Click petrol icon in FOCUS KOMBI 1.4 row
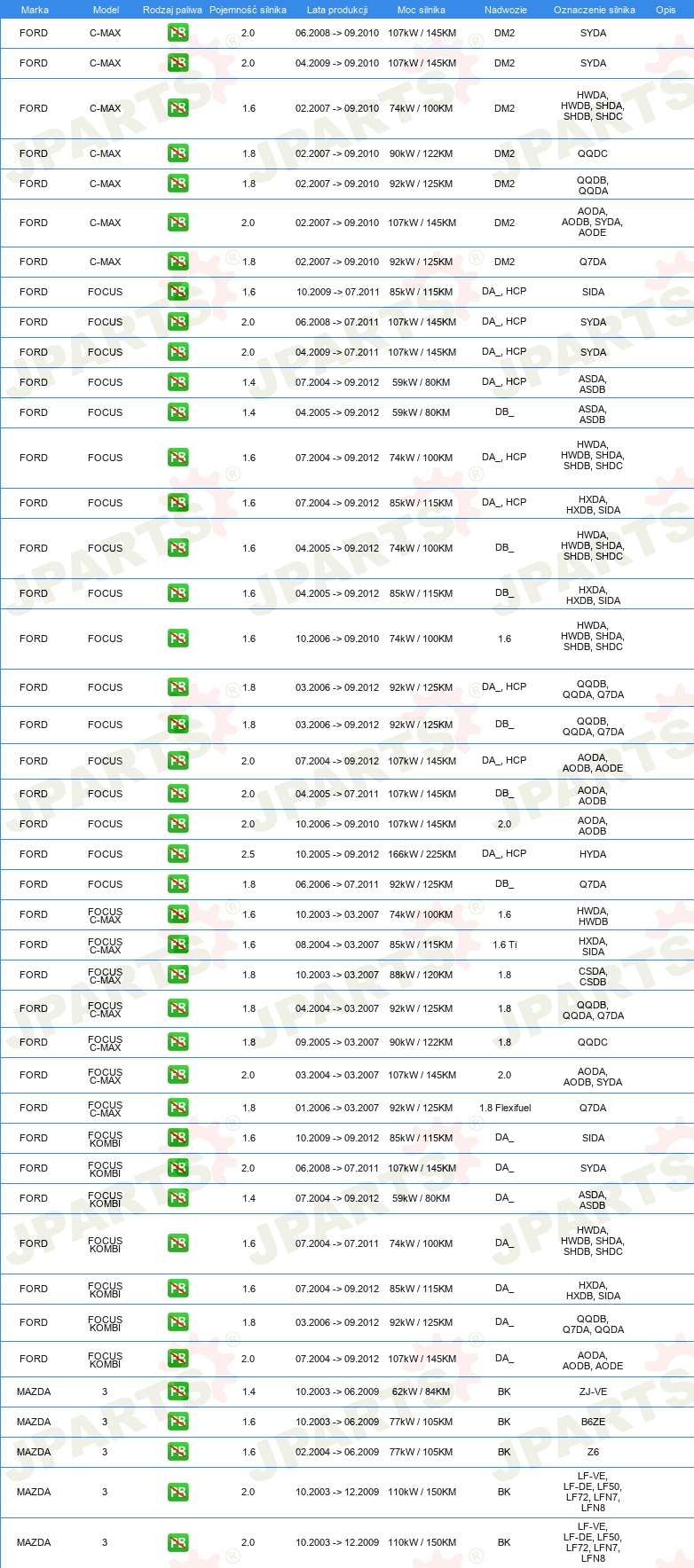 (x=178, y=1198)
